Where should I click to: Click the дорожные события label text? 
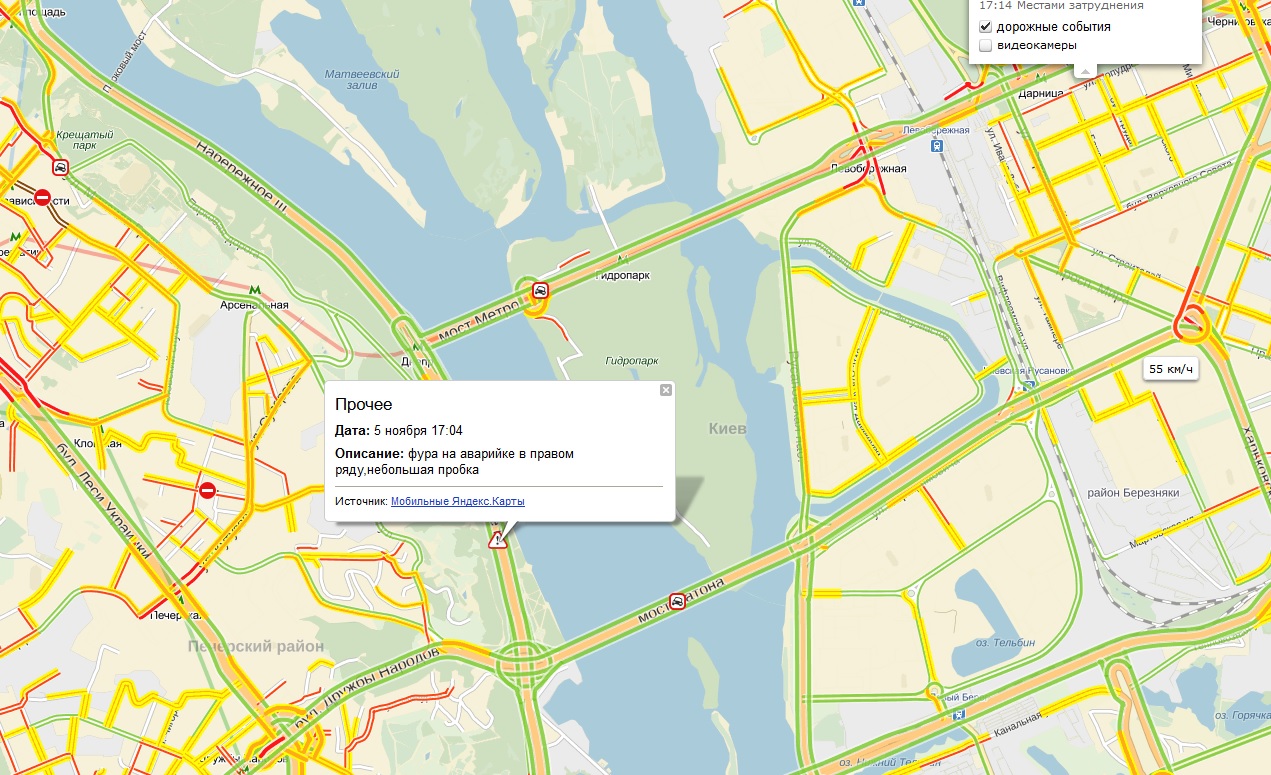1053,27
